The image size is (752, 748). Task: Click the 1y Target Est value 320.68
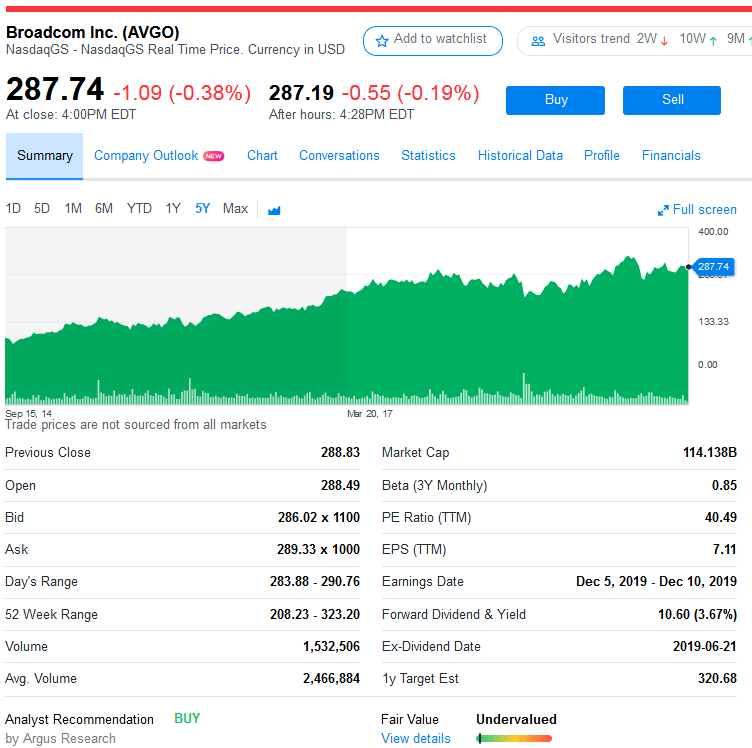[717, 678]
